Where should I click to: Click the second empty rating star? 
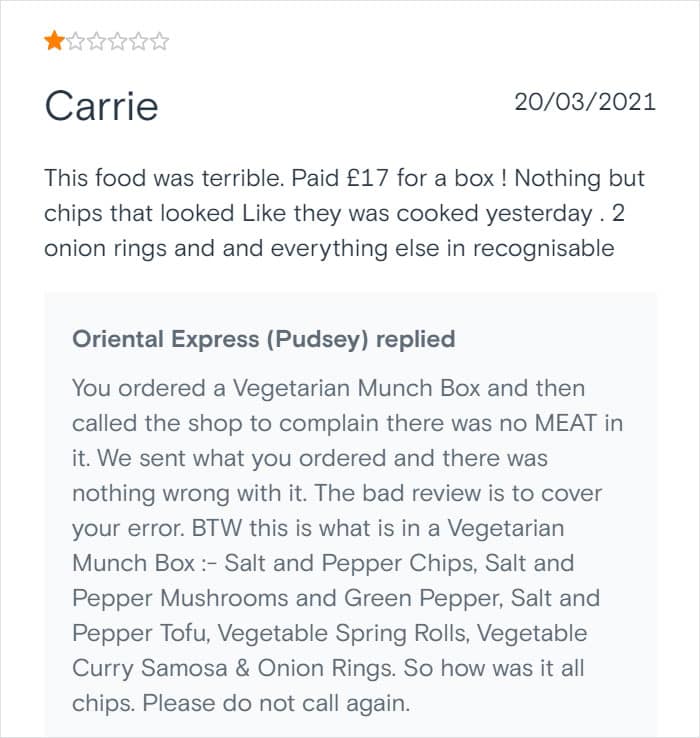point(75,41)
